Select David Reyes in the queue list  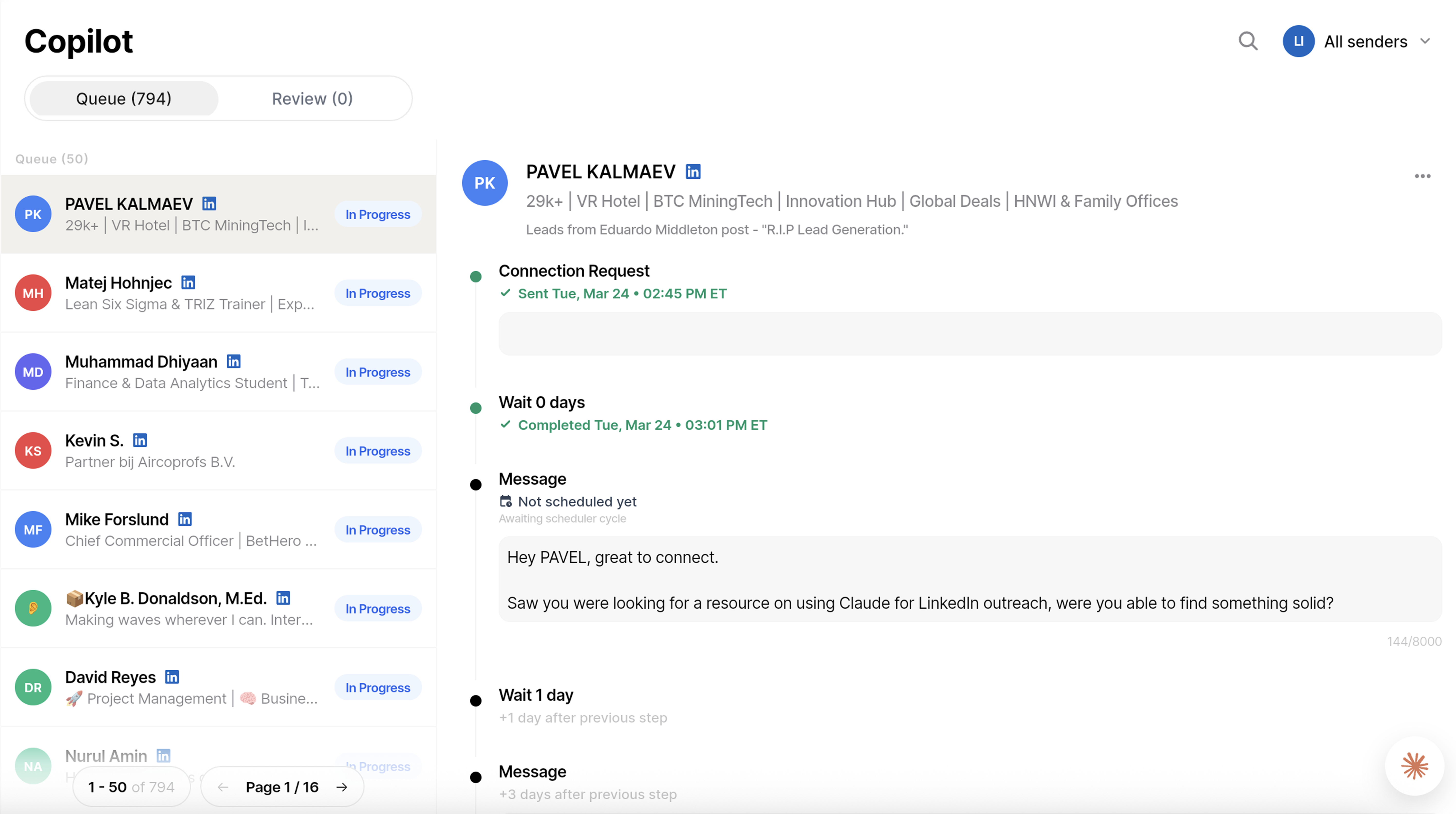pyautogui.click(x=218, y=687)
